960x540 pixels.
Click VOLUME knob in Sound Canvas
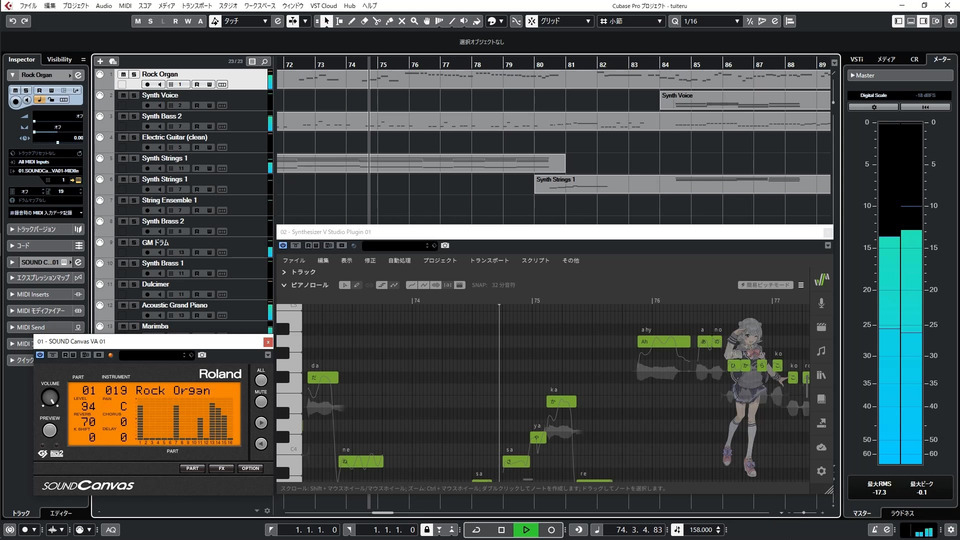(50, 398)
